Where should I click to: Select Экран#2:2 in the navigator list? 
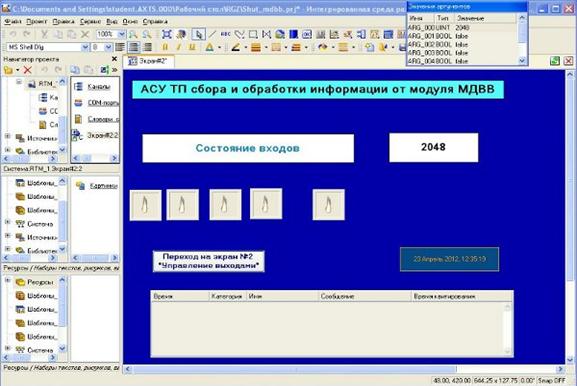pos(102,135)
